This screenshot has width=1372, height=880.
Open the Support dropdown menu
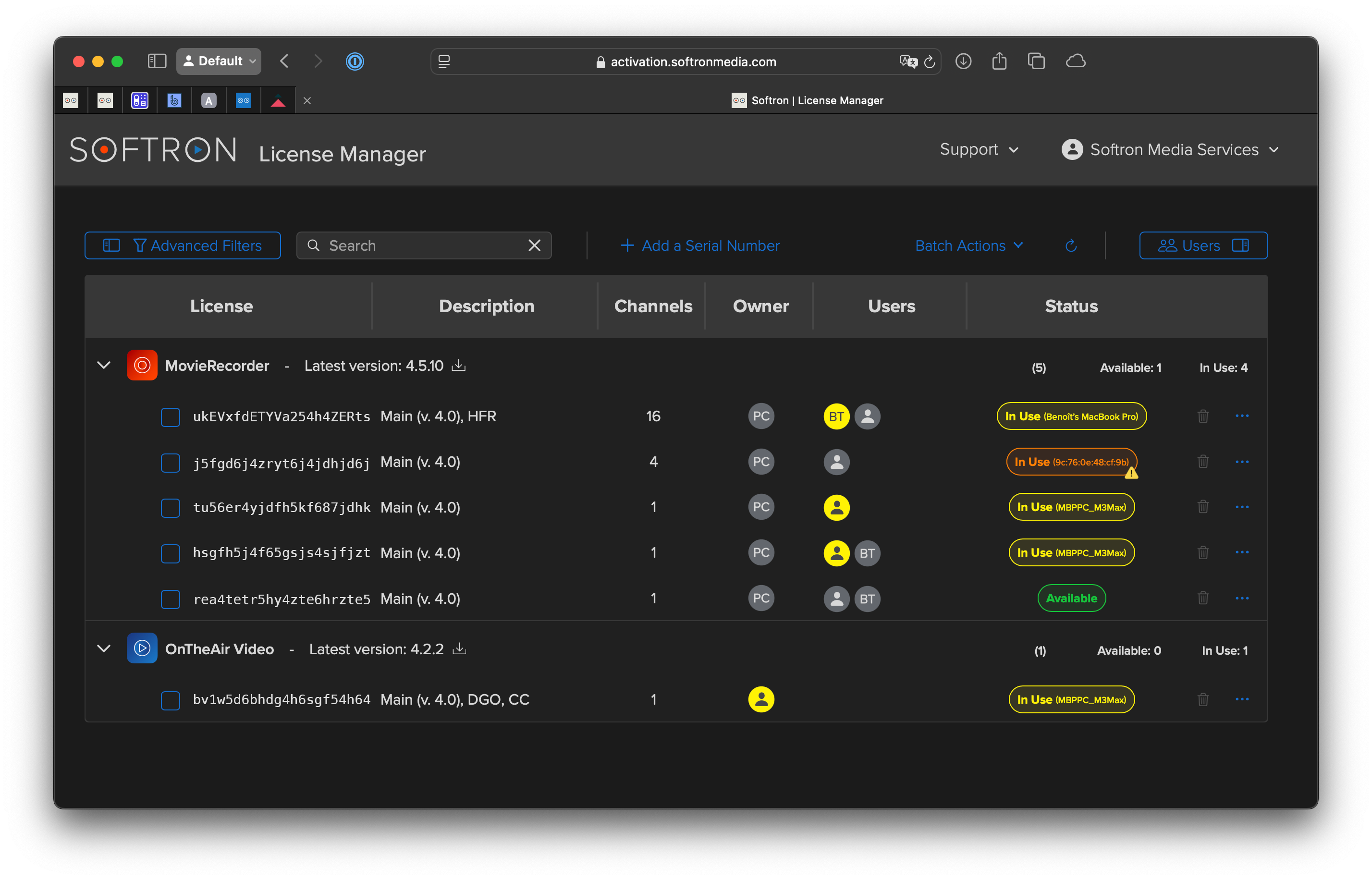[x=979, y=149]
